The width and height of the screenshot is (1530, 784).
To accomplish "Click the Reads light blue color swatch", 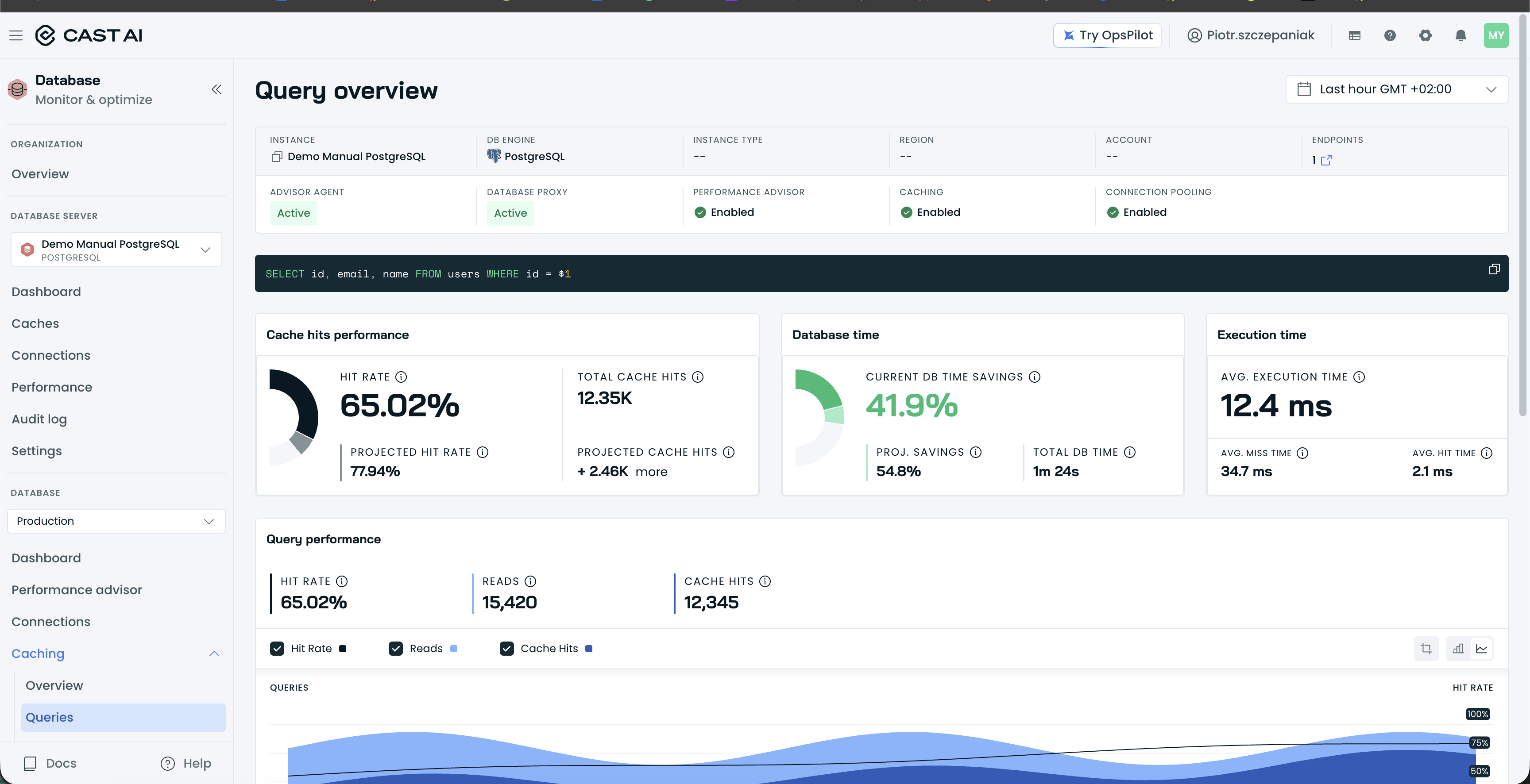I will click(x=454, y=649).
